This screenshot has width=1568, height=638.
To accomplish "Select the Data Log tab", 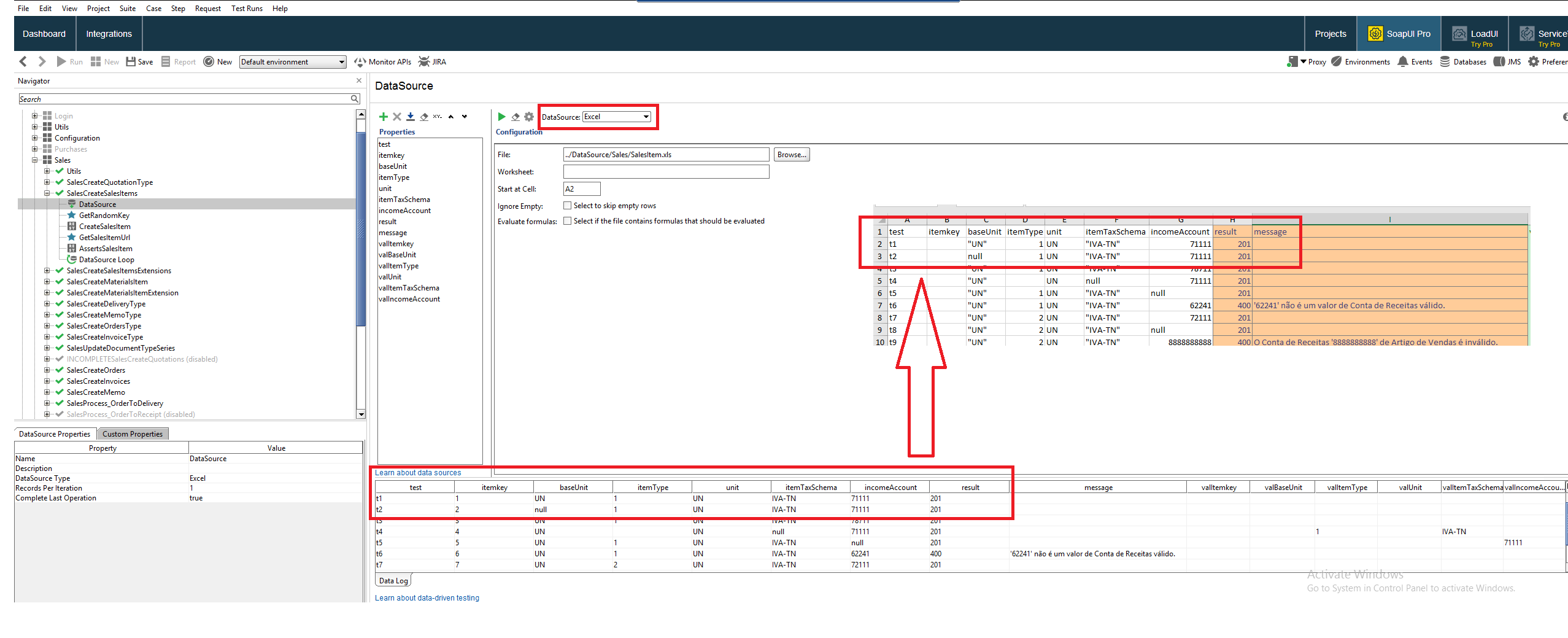I will pos(393,581).
